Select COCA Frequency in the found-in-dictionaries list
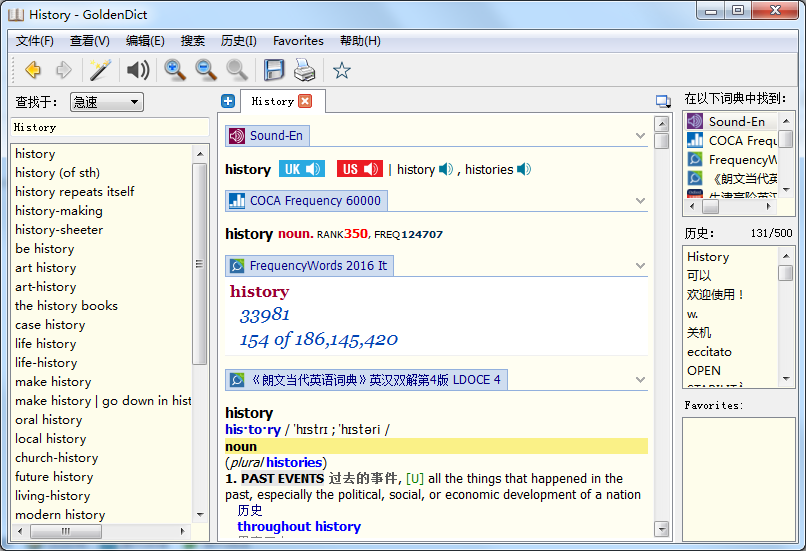This screenshot has height=551, width=806. (732, 141)
